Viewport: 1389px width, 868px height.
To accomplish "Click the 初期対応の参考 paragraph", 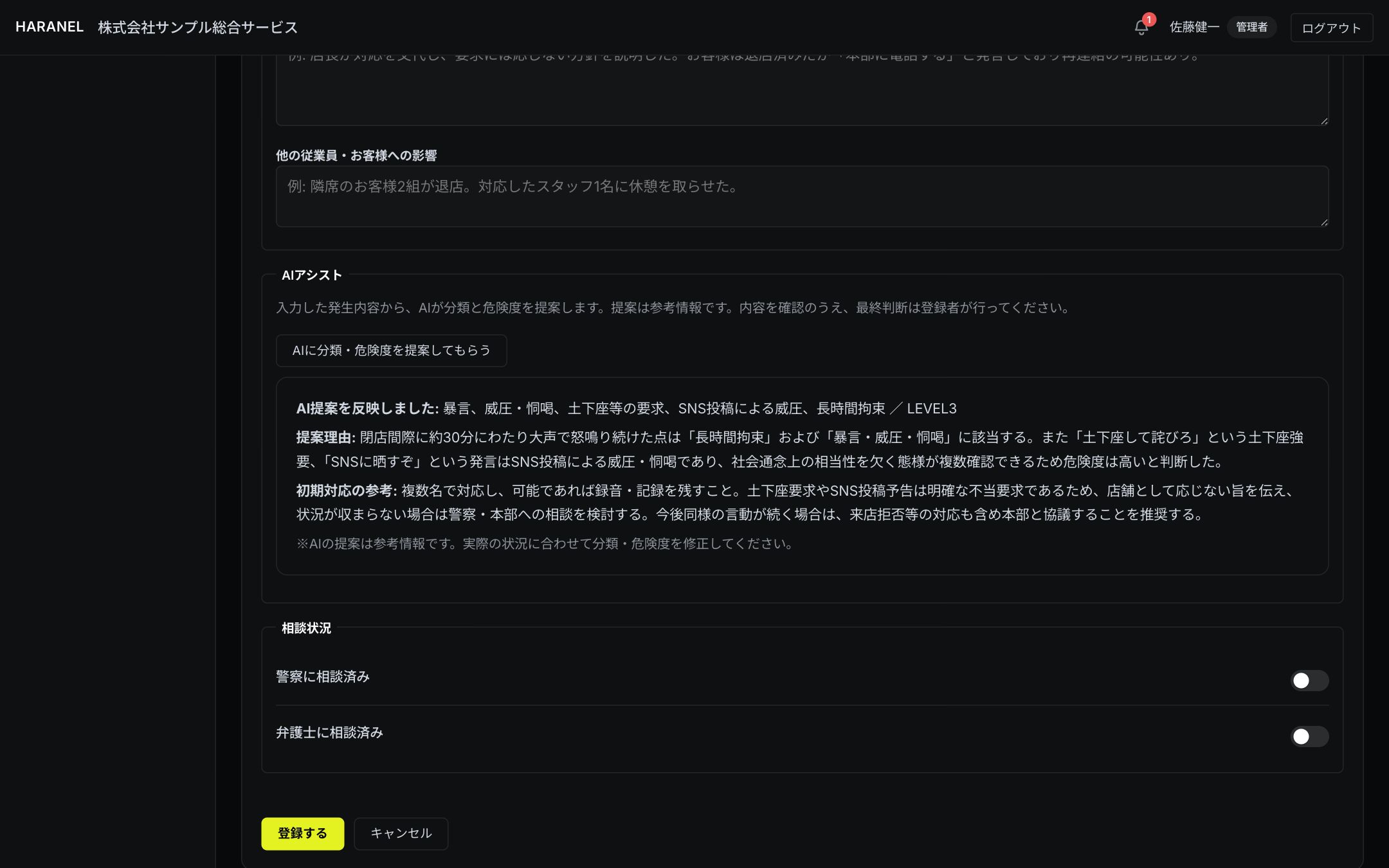I will tap(796, 502).
